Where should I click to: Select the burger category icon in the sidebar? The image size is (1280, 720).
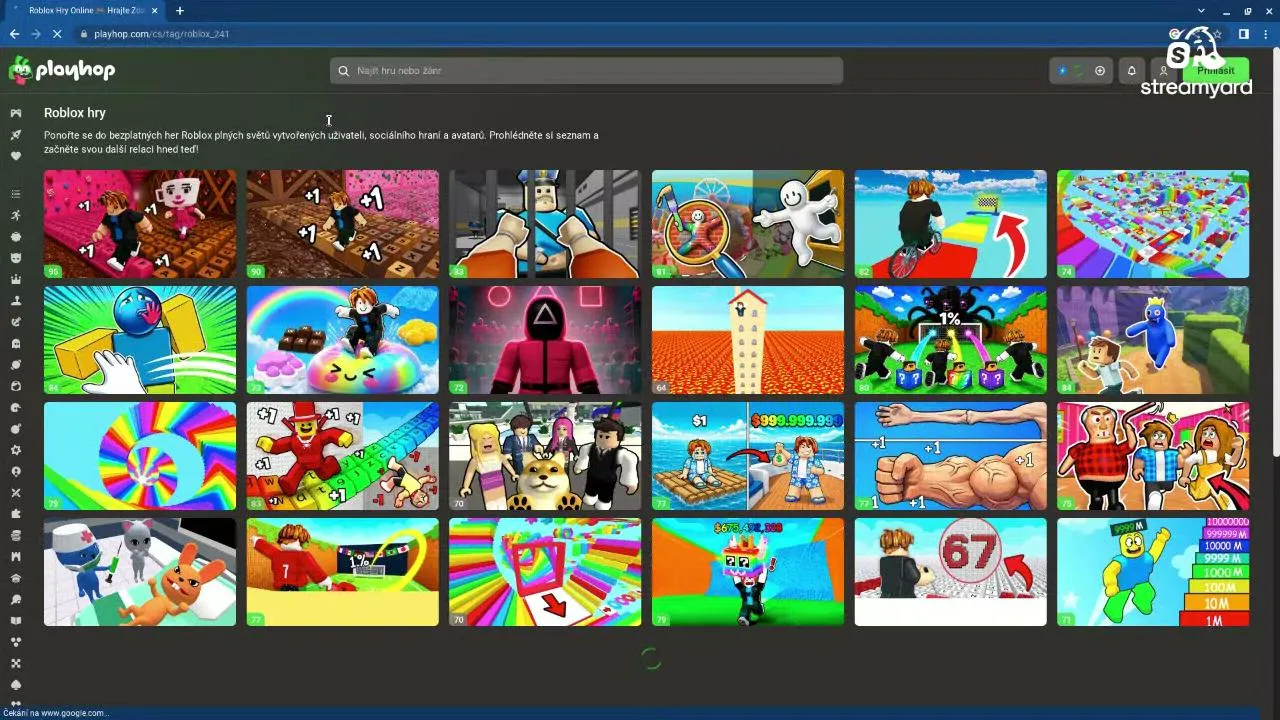[16, 535]
